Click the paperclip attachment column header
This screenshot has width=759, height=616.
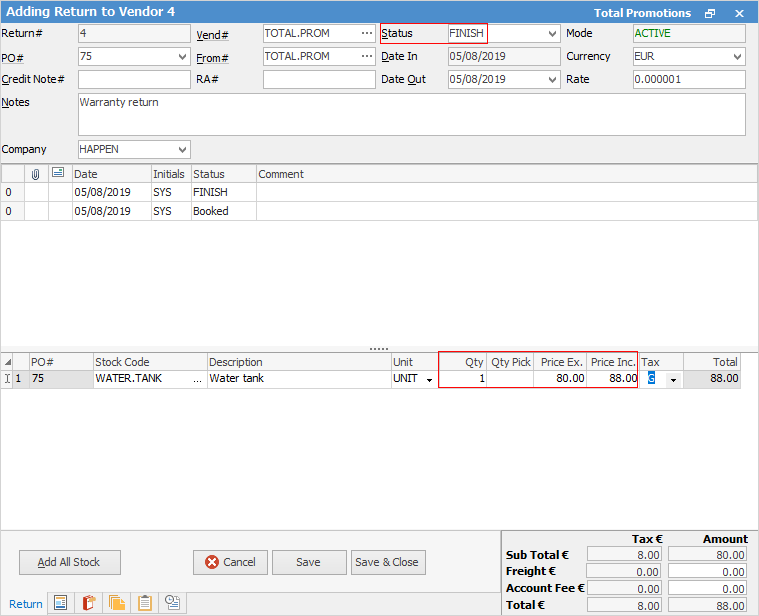point(36,174)
